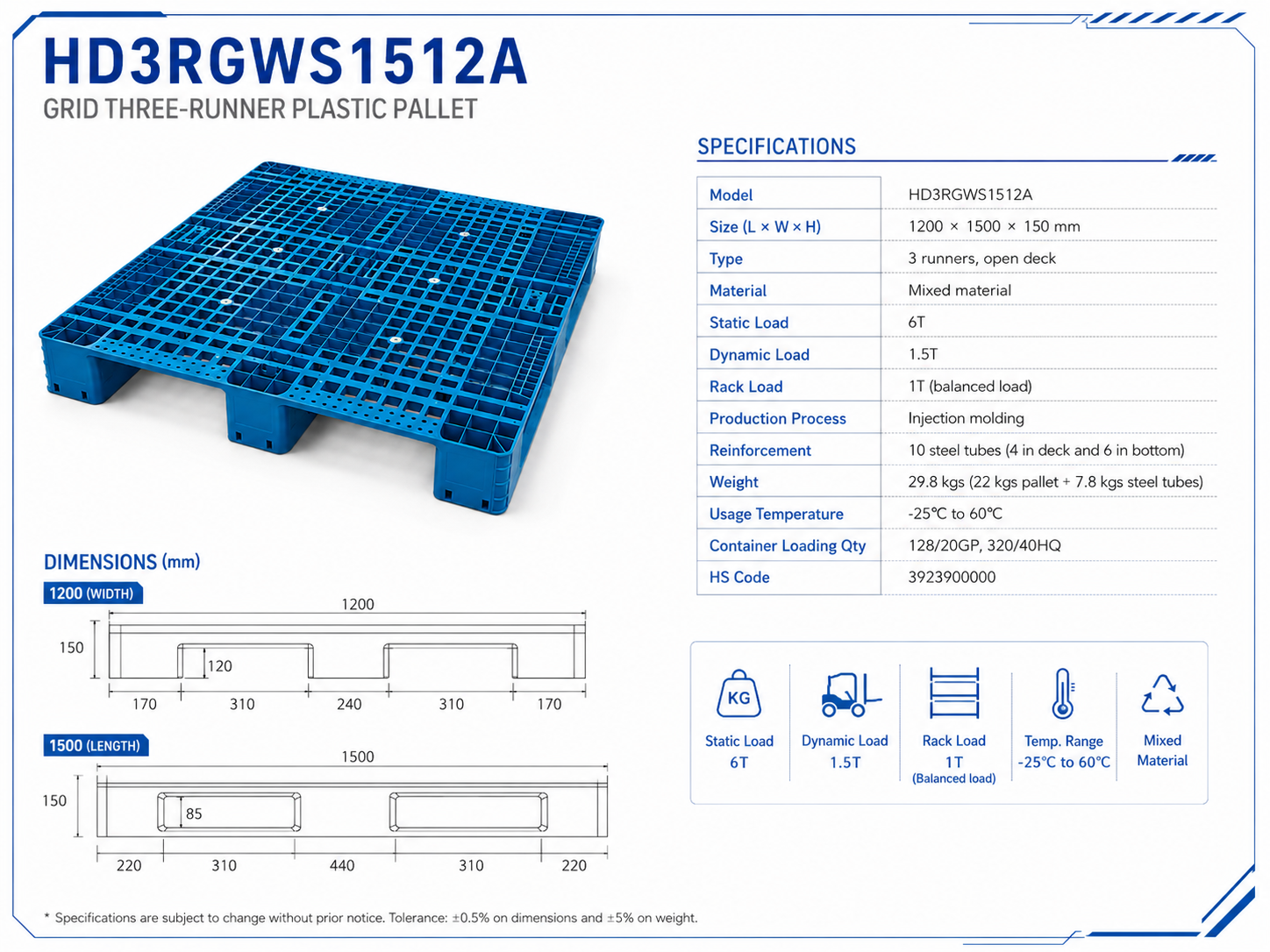Click the '120' fork opening height dimension

[219, 666]
